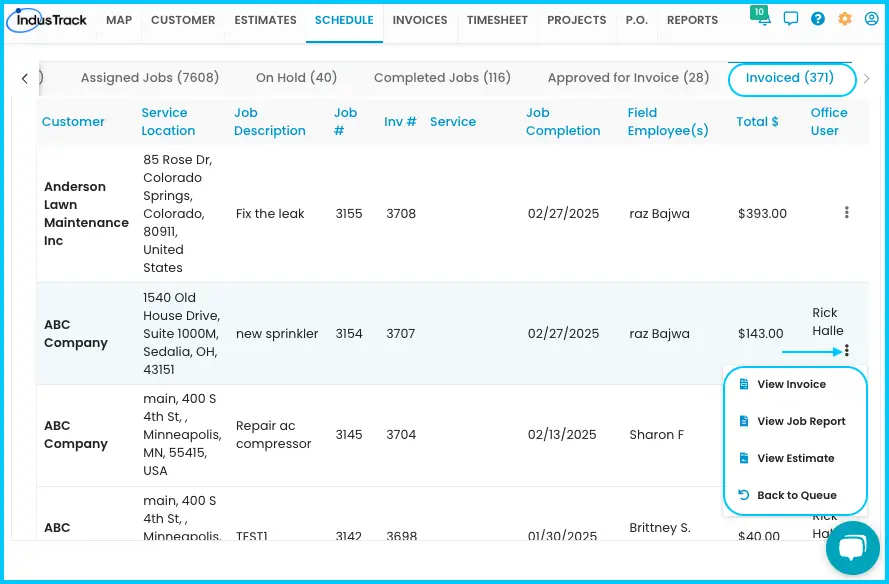The height and width of the screenshot is (584, 889).
Task: Click the $143.00 total
Action: tap(760, 333)
